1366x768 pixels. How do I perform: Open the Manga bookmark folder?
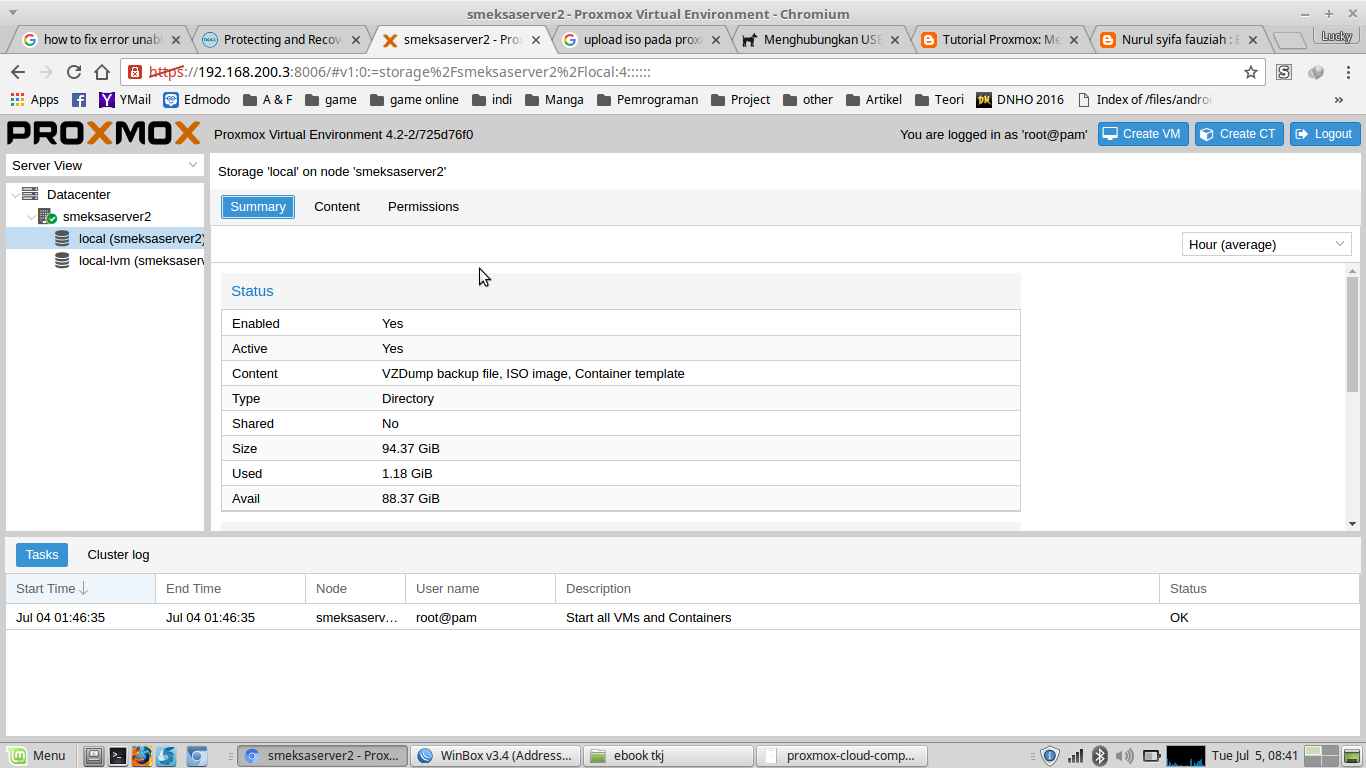click(x=554, y=99)
